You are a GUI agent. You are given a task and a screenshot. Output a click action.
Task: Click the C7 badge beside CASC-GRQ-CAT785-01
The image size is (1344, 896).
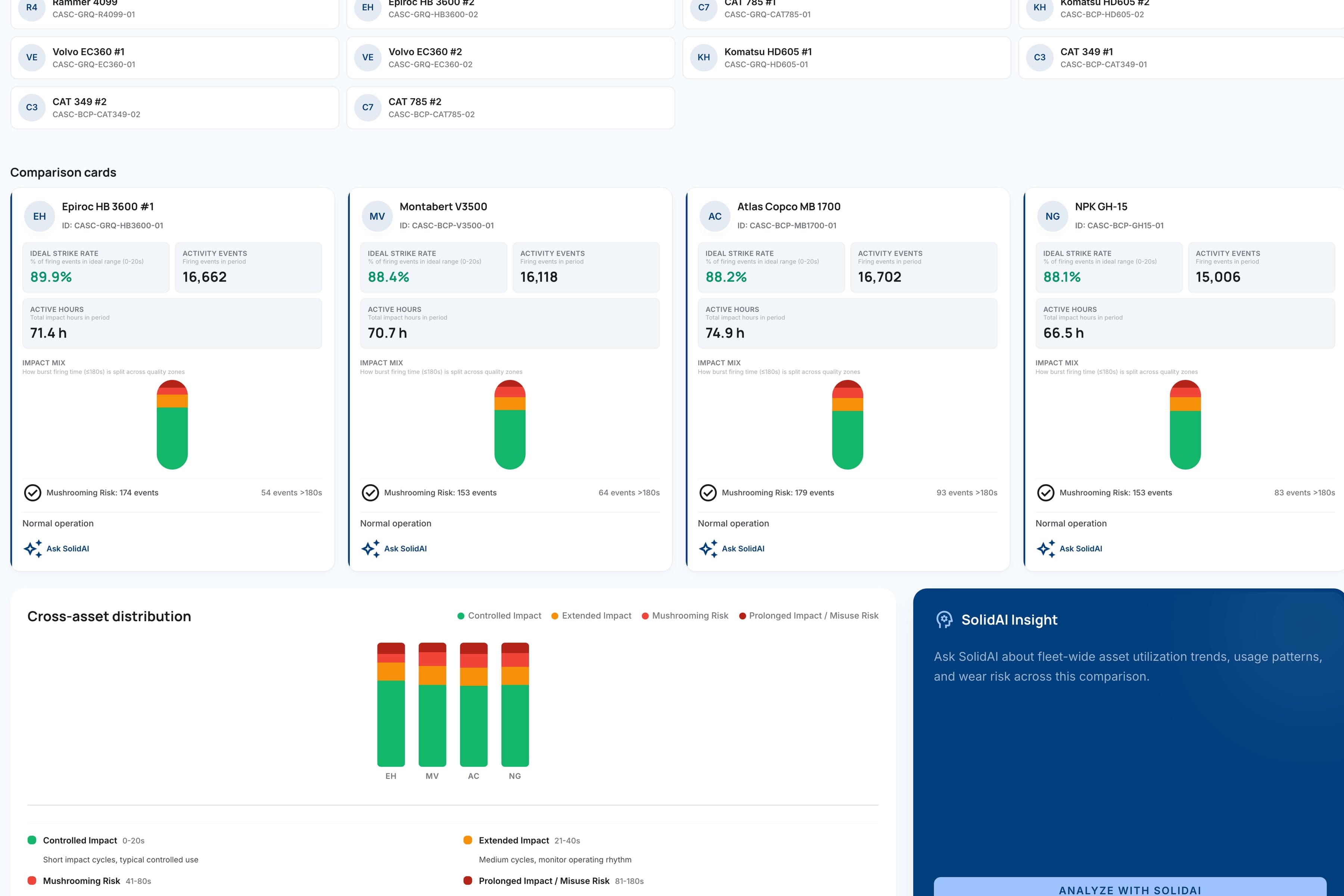click(704, 8)
